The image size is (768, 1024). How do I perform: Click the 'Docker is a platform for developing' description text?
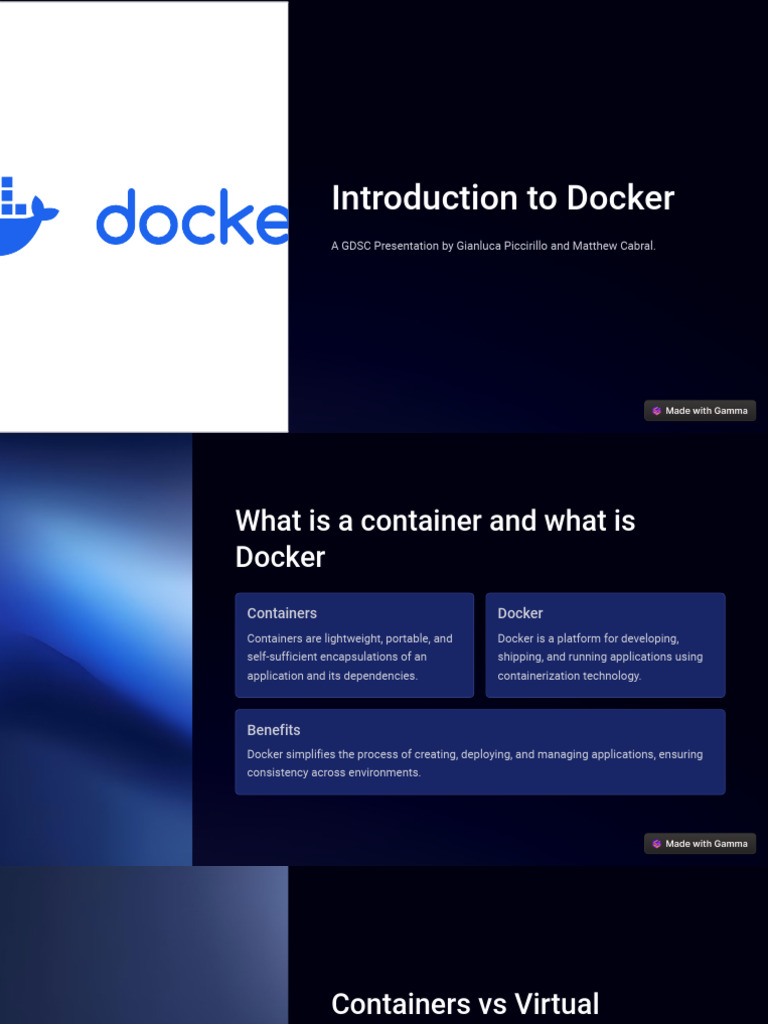[x=600, y=657]
